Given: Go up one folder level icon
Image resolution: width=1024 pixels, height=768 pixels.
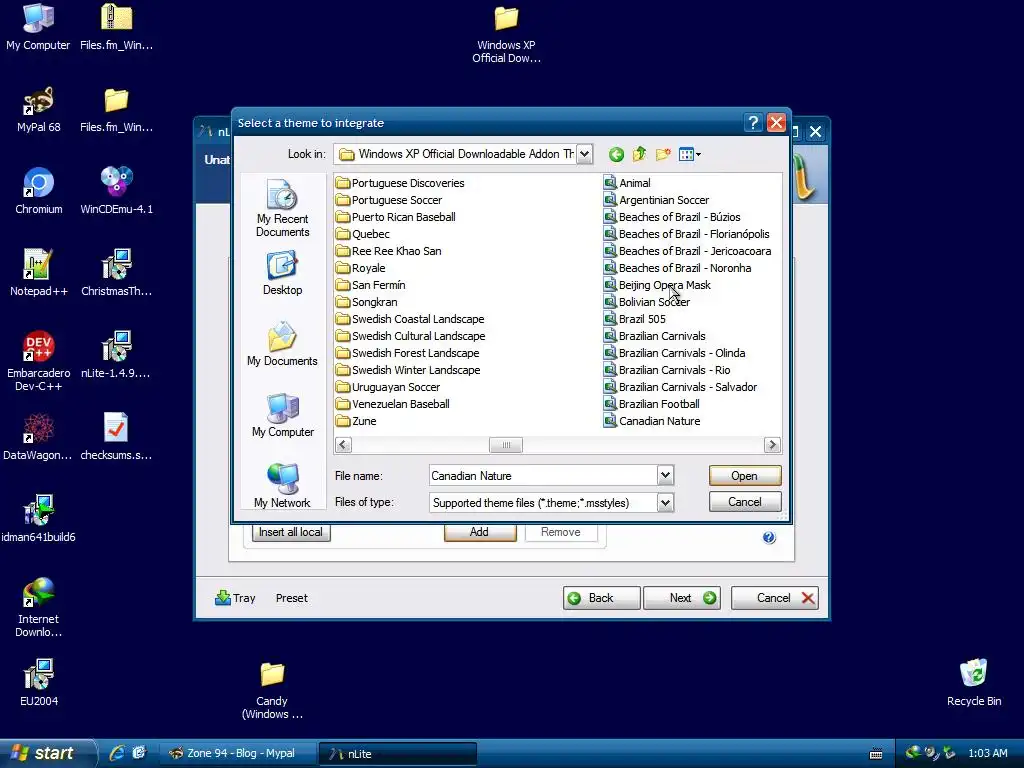Looking at the screenshot, I should 639,155.
